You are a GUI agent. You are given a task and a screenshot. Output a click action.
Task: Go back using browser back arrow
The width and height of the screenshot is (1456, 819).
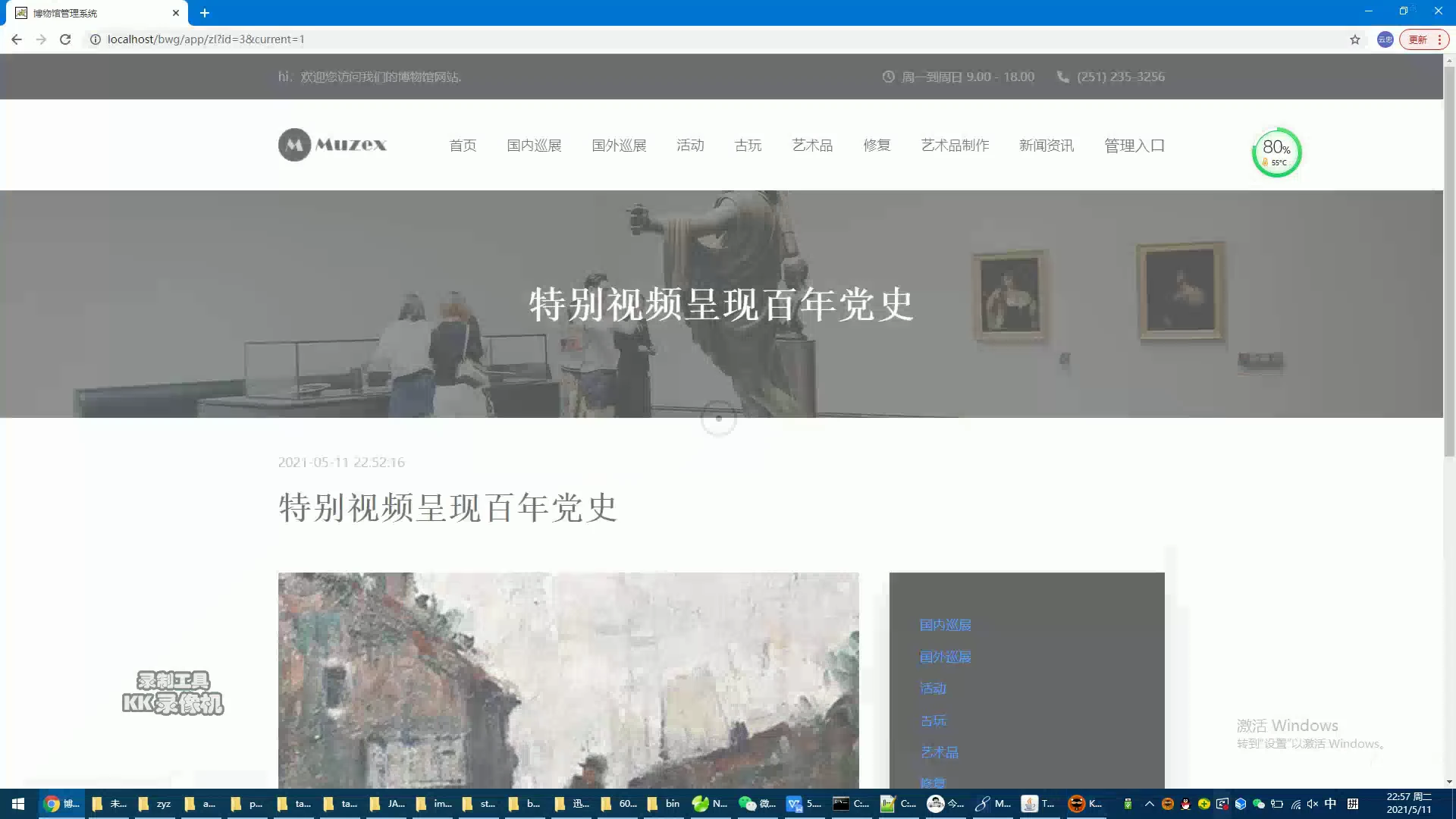coord(17,39)
